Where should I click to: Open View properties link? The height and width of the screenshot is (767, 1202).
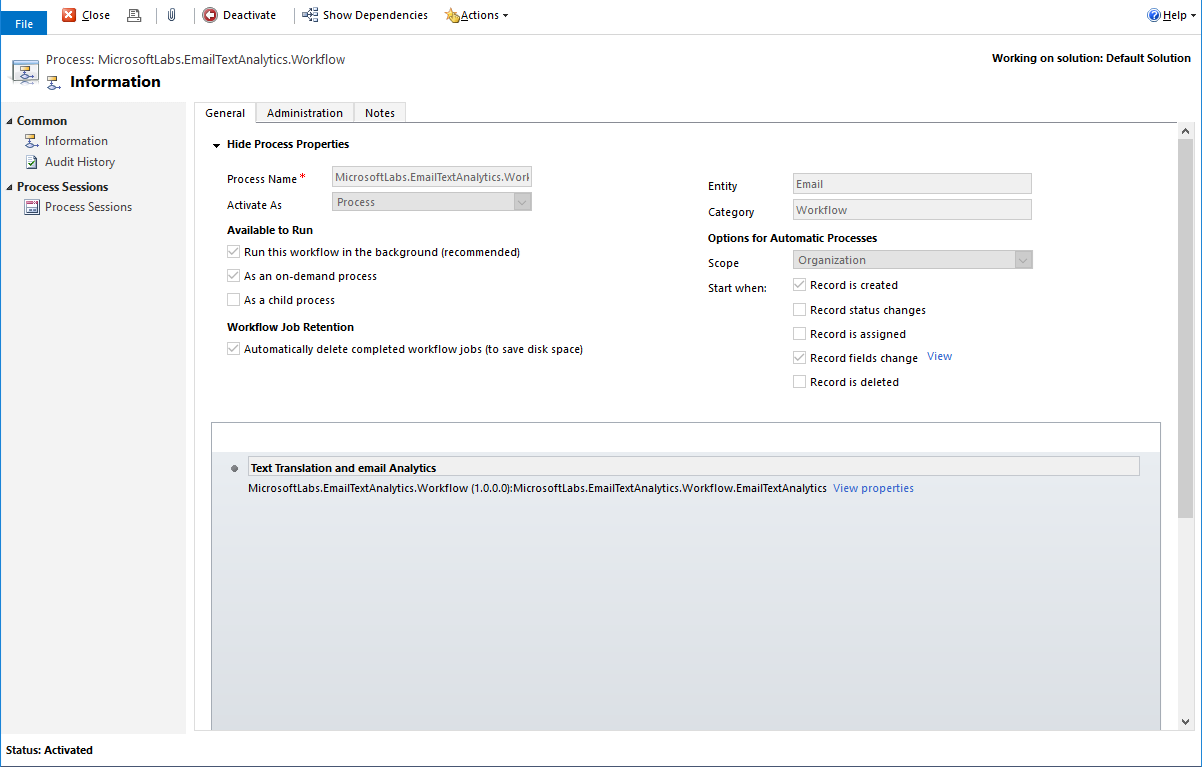pyautogui.click(x=873, y=488)
